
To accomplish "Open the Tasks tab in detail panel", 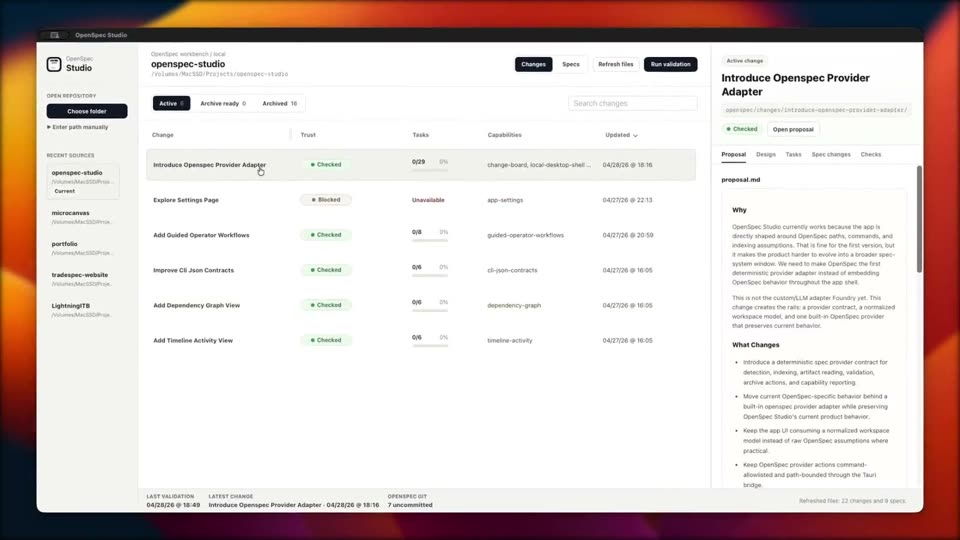I will (x=793, y=155).
